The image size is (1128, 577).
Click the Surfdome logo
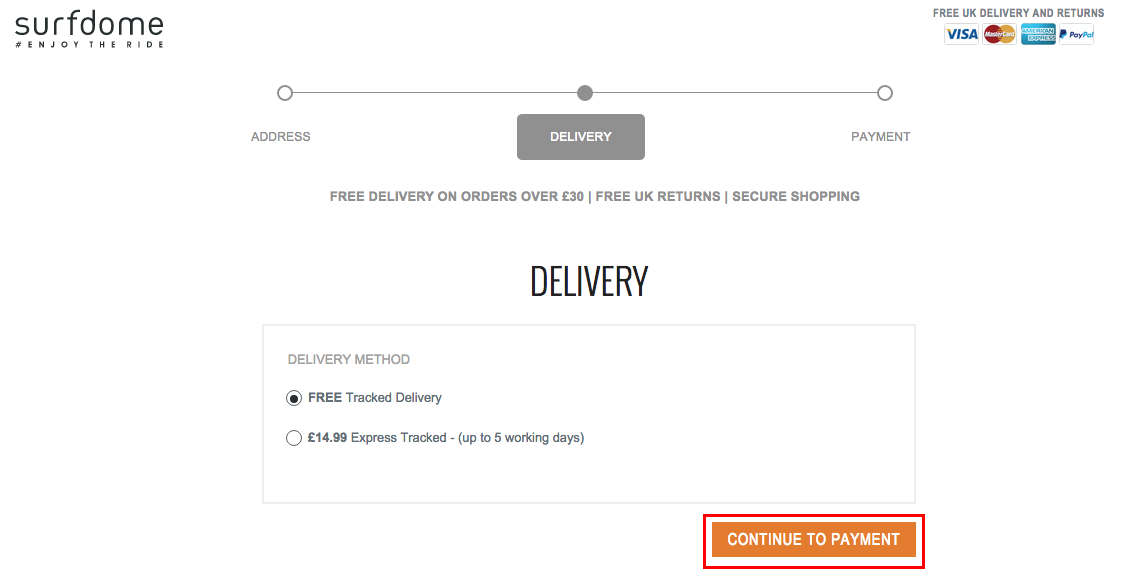coord(89,29)
